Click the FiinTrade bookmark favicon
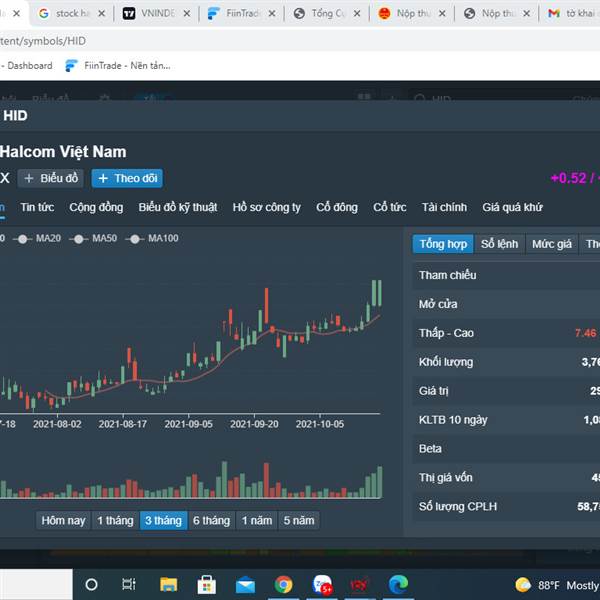The image size is (600, 600). pos(71,66)
